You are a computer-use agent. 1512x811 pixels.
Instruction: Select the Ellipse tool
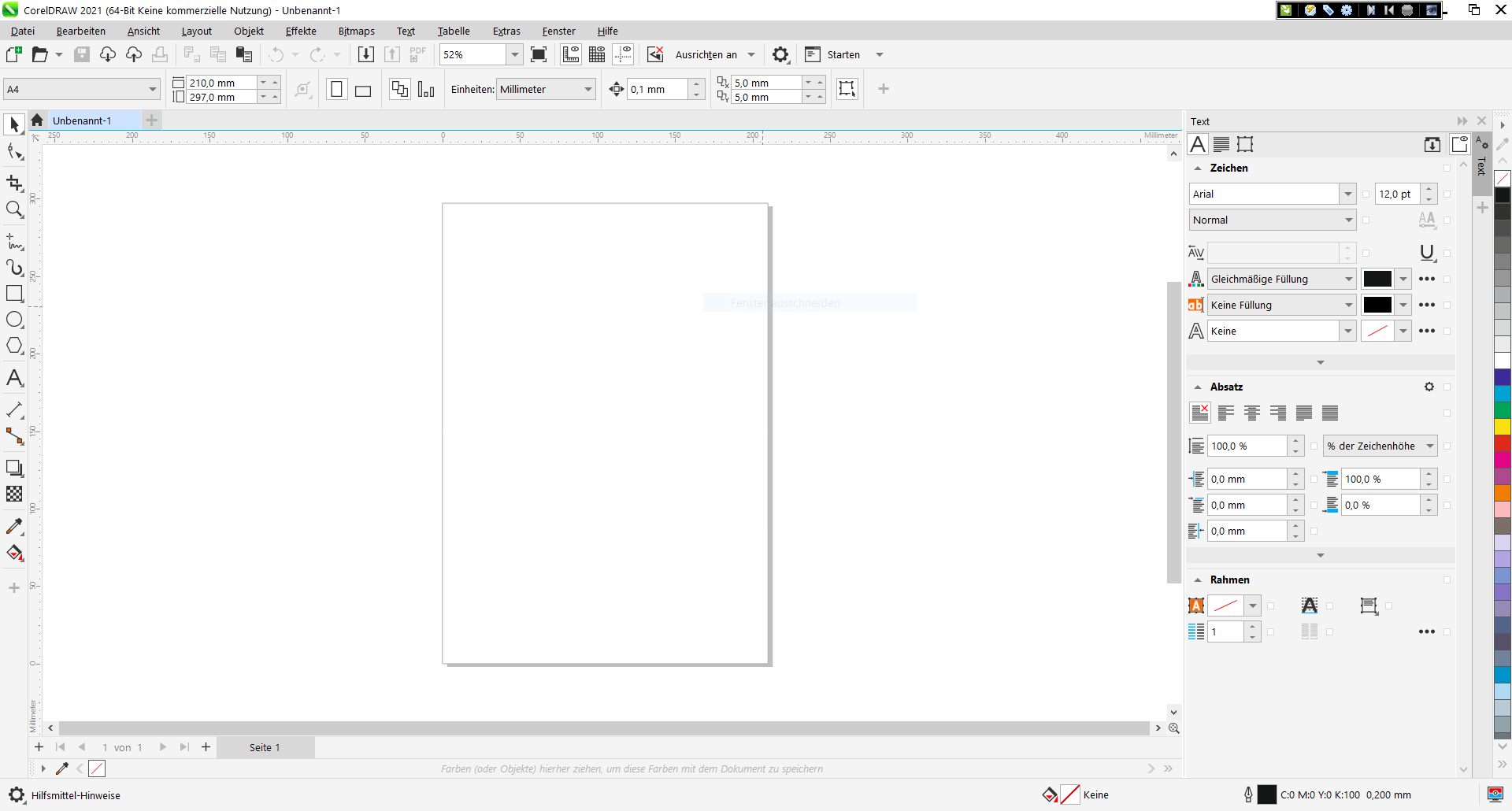(14, 320)
